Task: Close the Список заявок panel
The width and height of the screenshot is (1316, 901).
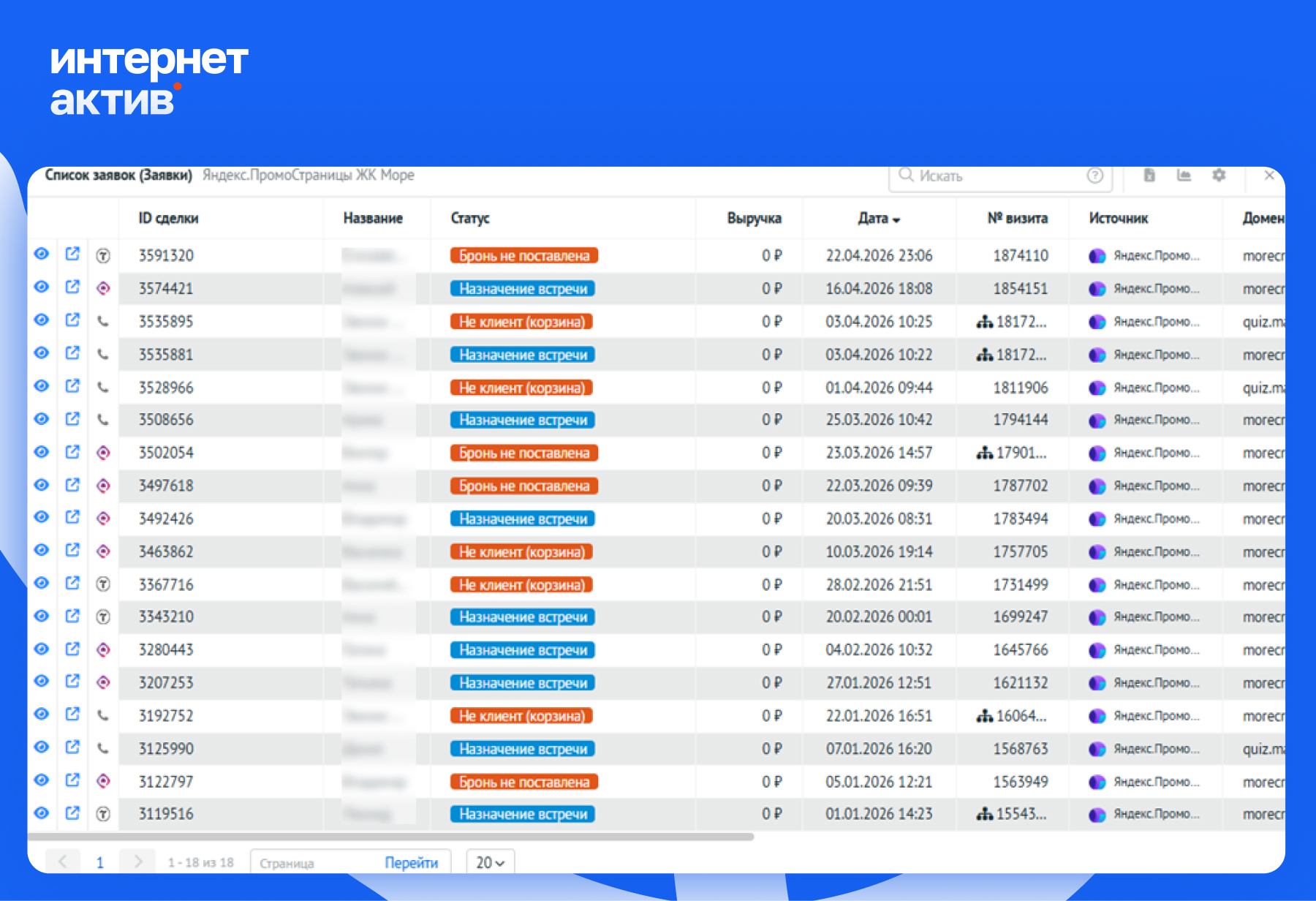Action: pyautogui.click(x=1269, y=176)
